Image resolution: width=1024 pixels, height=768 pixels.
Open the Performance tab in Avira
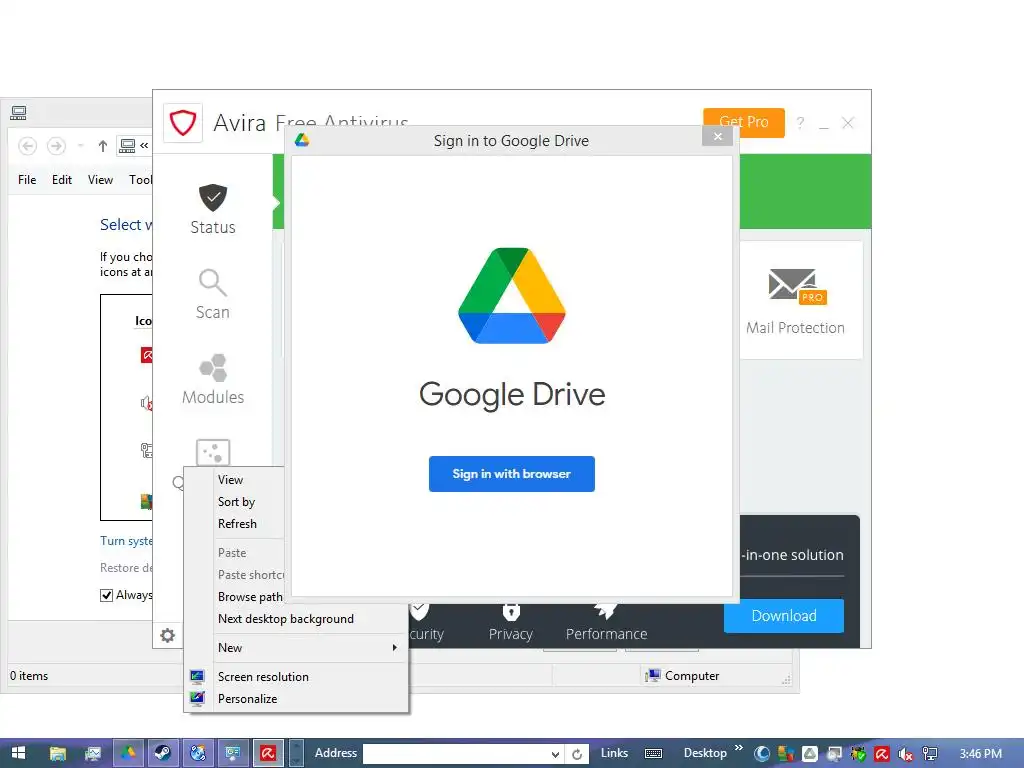coord(606,622)
